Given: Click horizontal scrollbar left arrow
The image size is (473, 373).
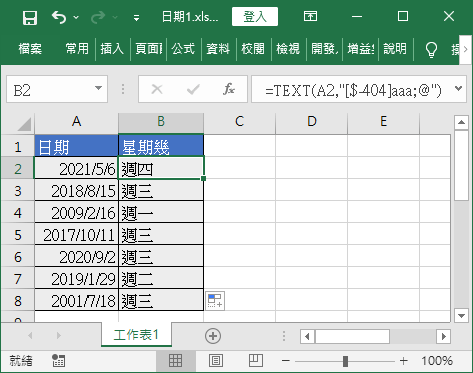Looking at the screenshot, I should pos(307,336).
